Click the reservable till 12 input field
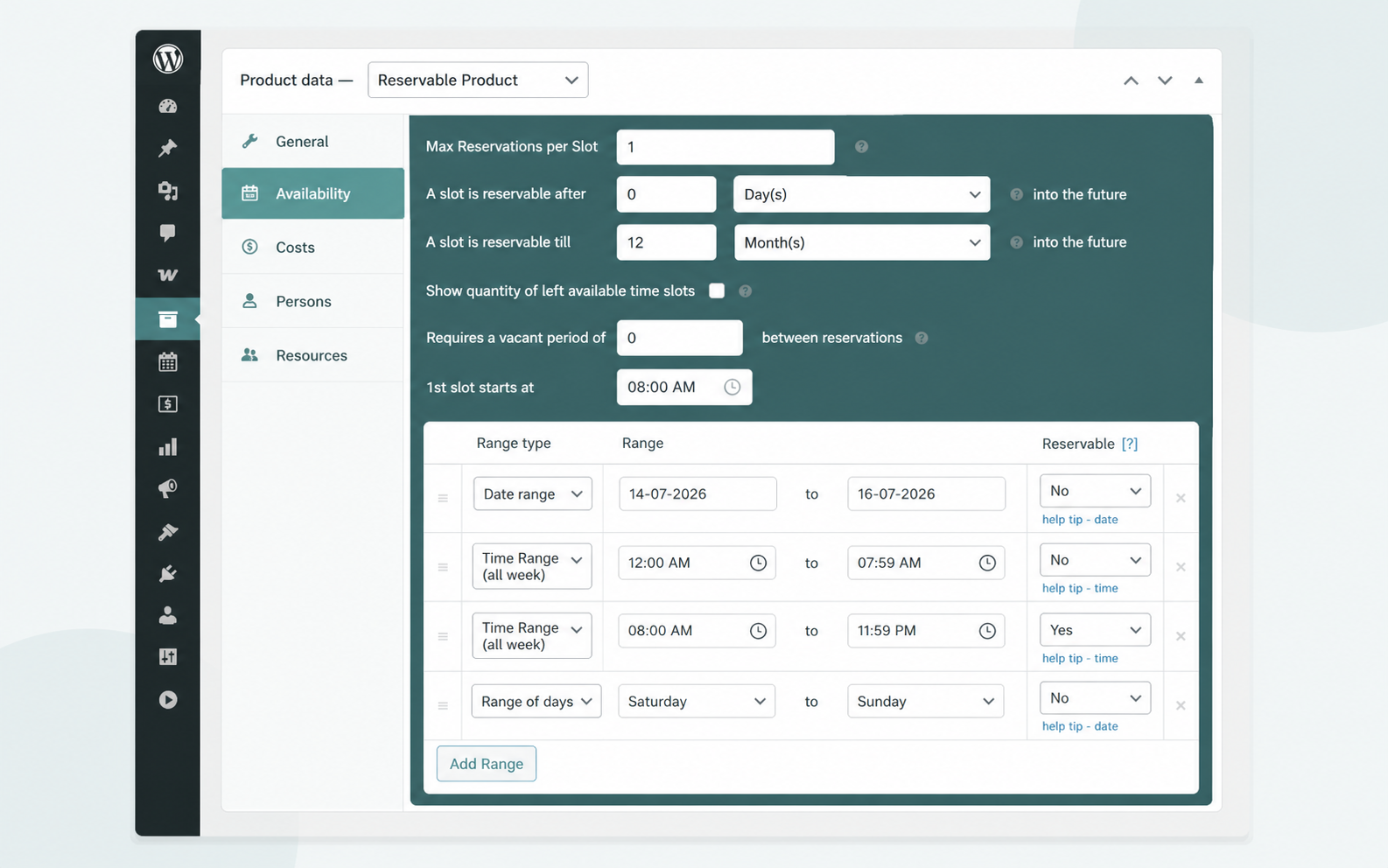1388x868 pixels. click(667, 242)
